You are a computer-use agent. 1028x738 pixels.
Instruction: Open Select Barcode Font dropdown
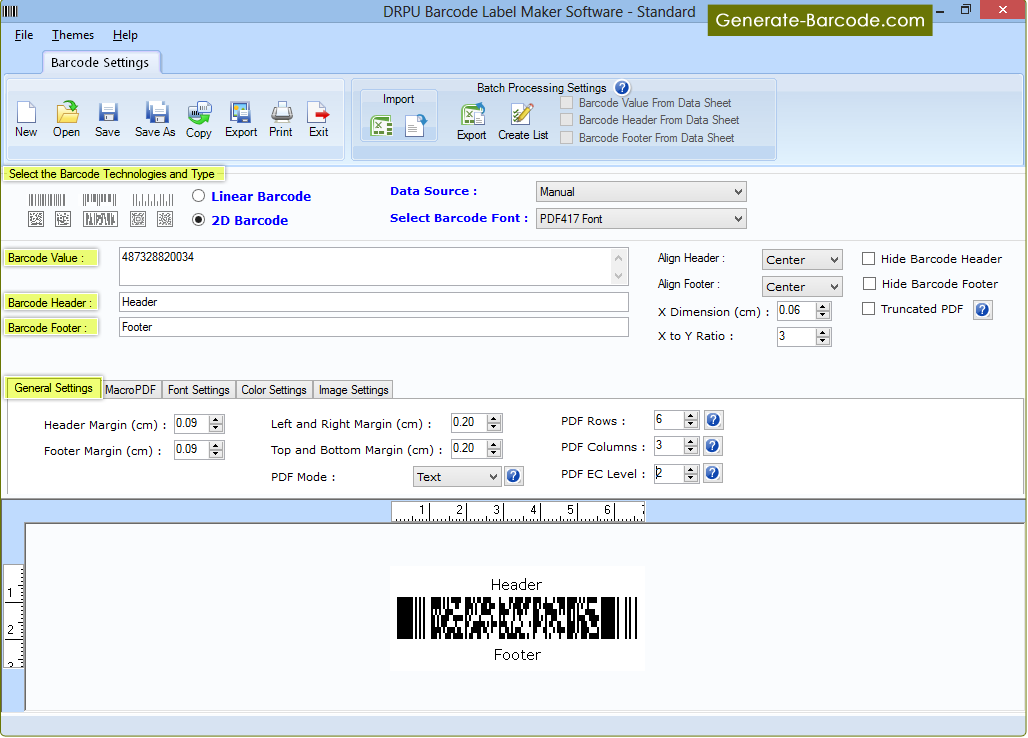(641, 219)
